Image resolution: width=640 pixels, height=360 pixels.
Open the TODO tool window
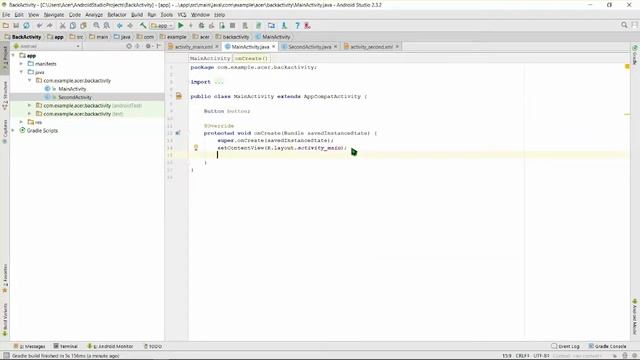[x=153, y=346]
